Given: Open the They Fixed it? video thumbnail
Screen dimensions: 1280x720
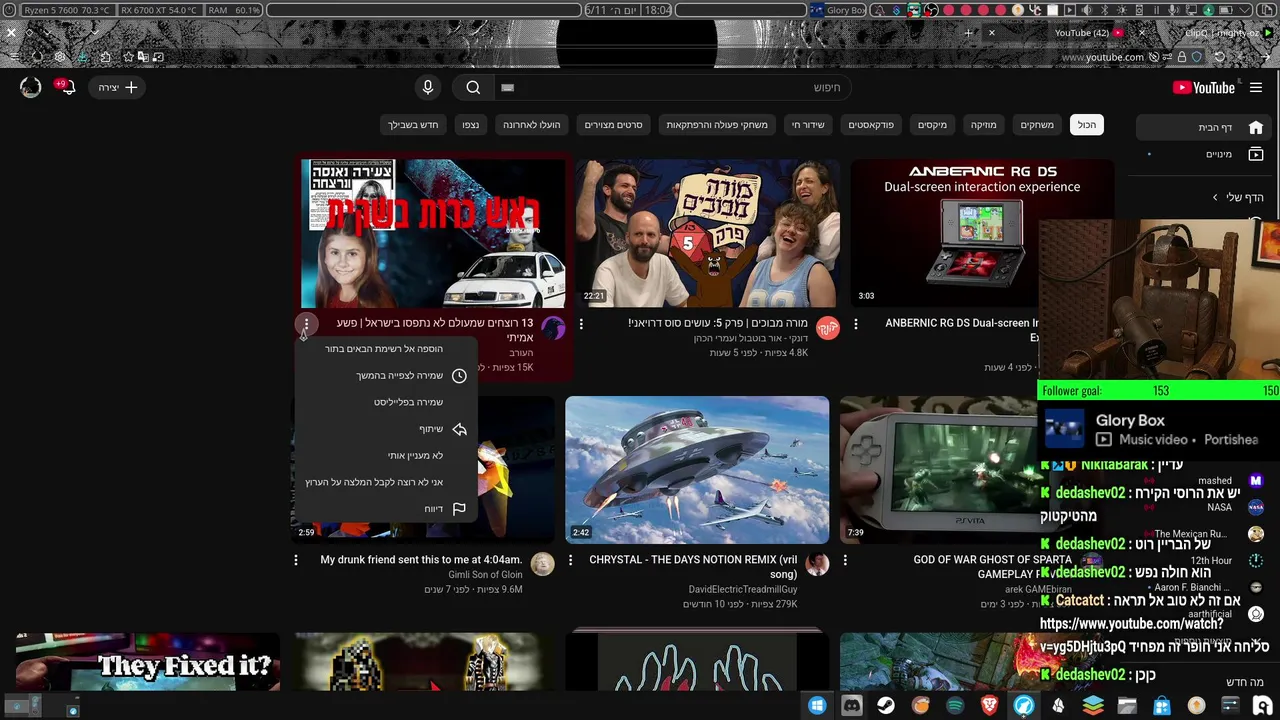Looking at the screenshot, I should pyautogui.click(x=148, y=662).
